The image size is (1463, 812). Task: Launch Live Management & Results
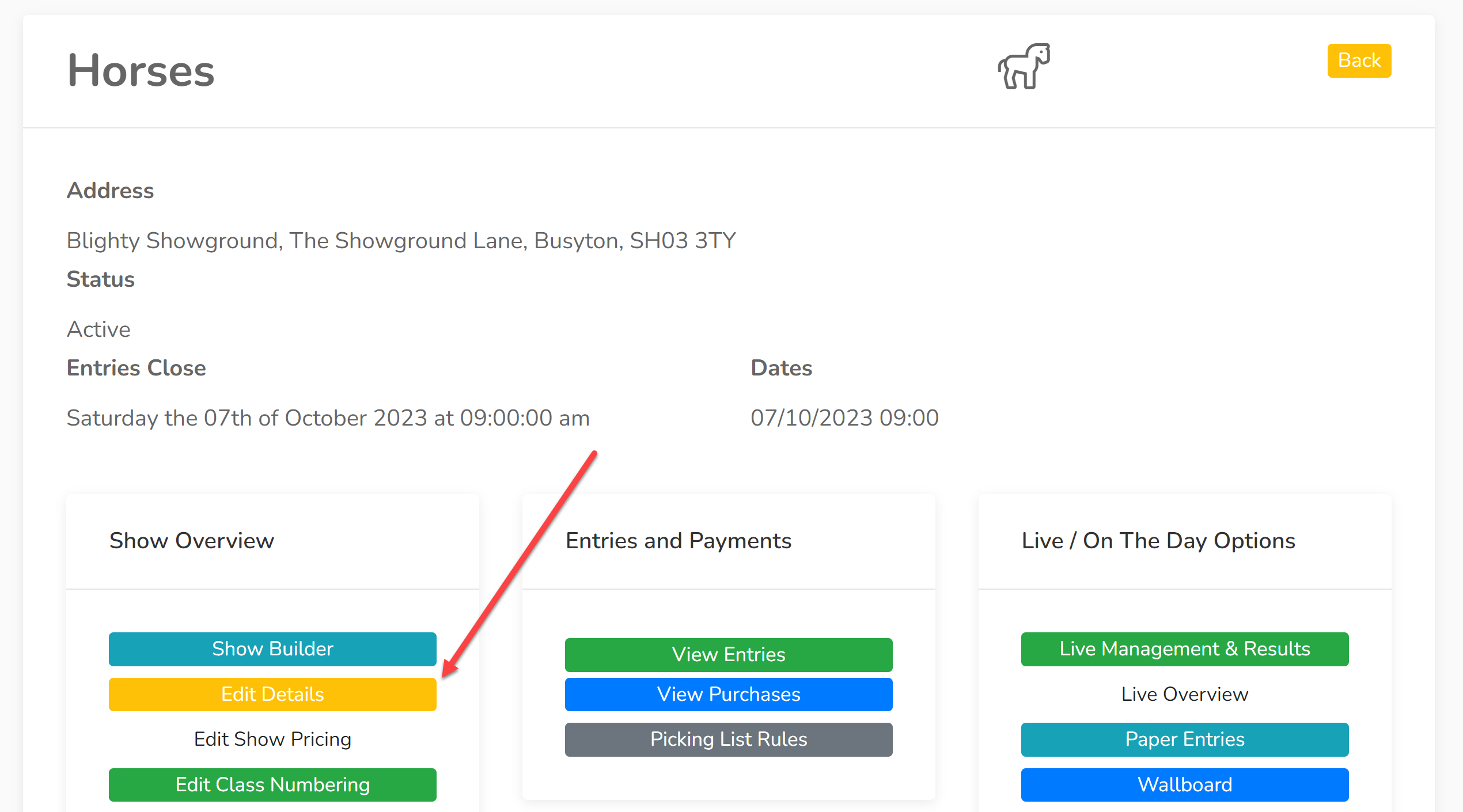click(x=1185, y=649)
